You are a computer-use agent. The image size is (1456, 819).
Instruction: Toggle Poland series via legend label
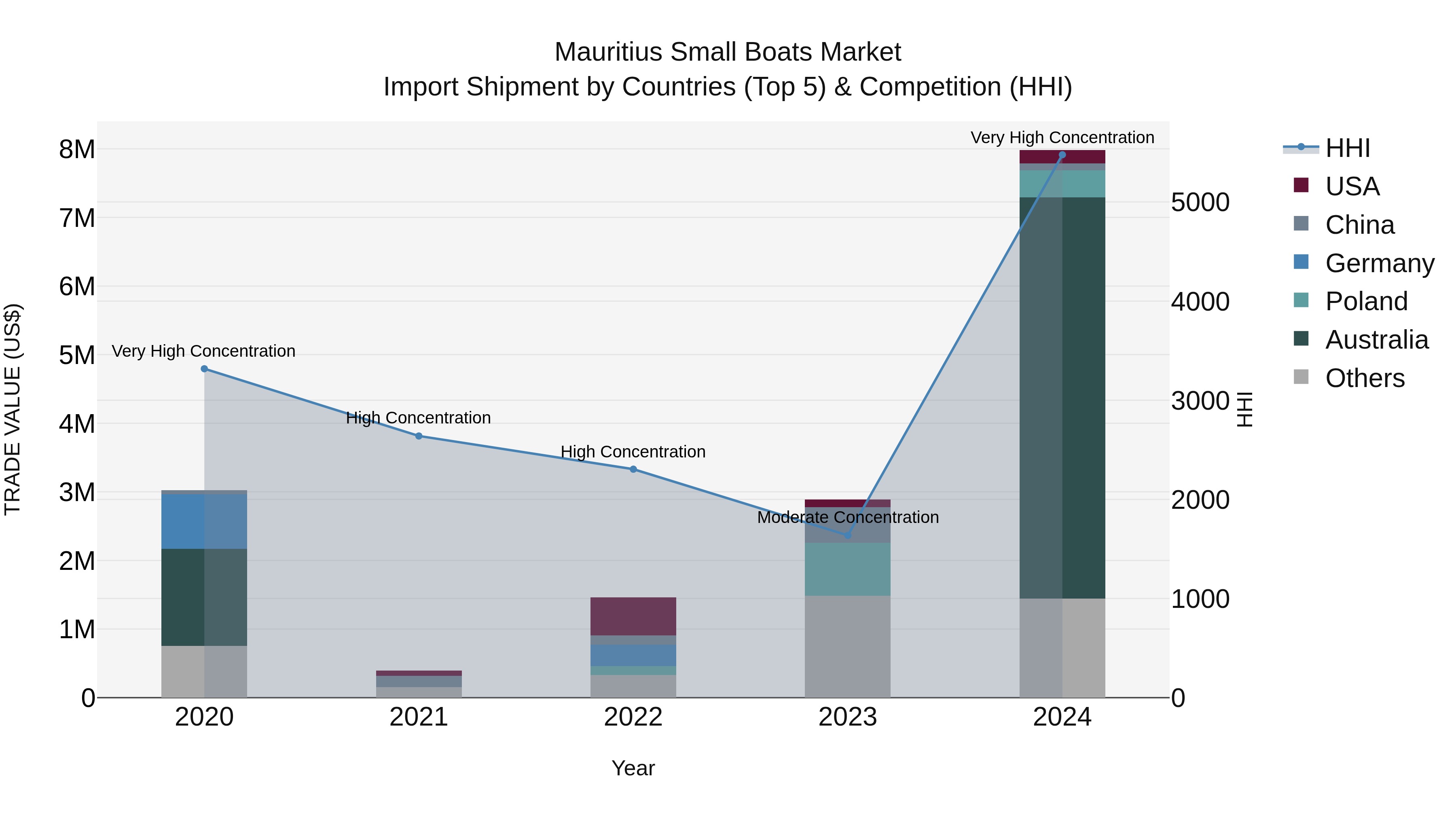(1367, 301)
